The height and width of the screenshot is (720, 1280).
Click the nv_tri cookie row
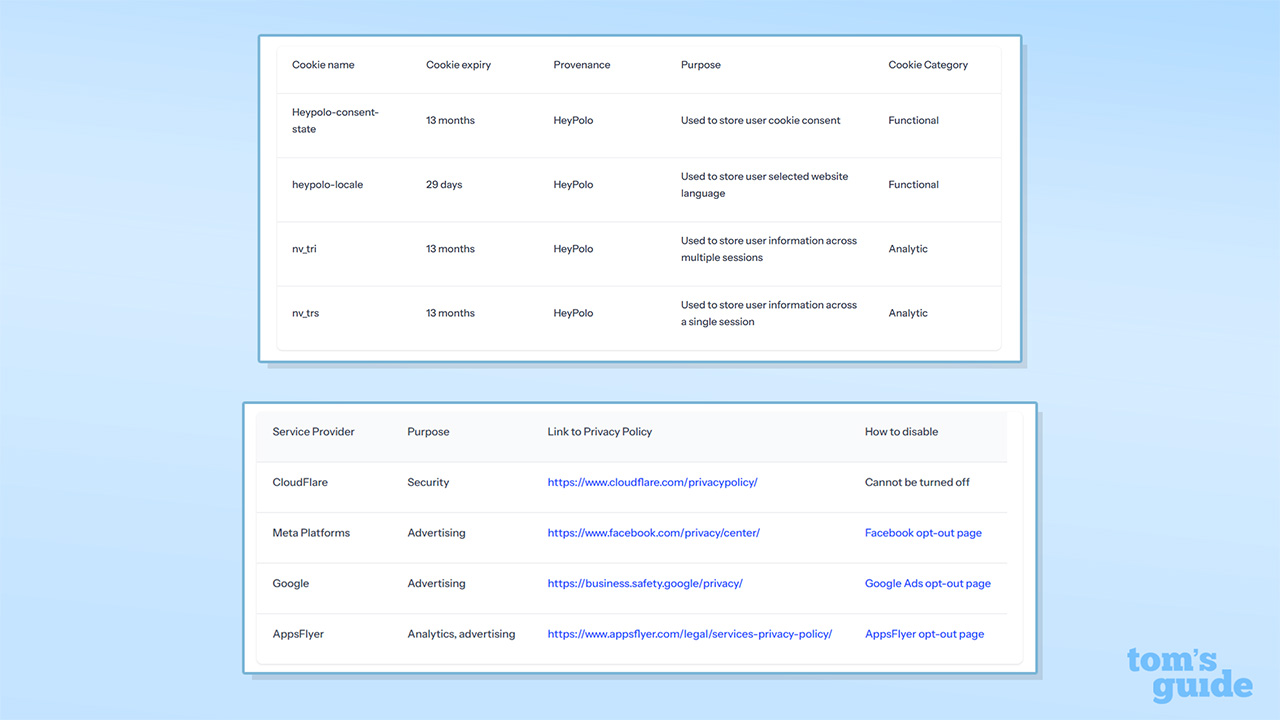(x=304, y=248)
